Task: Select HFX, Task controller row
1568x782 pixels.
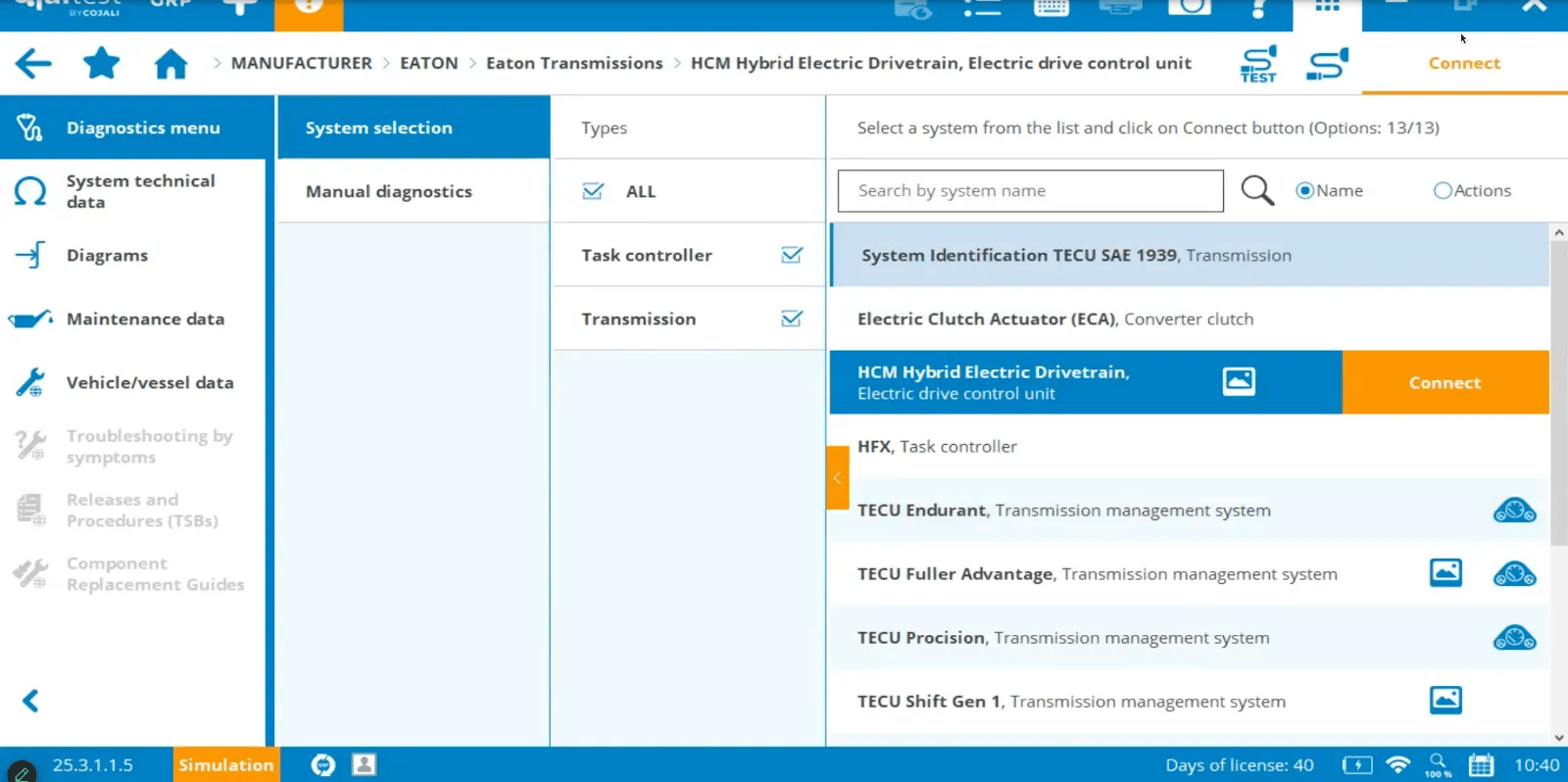Action: pos(1190,446)
